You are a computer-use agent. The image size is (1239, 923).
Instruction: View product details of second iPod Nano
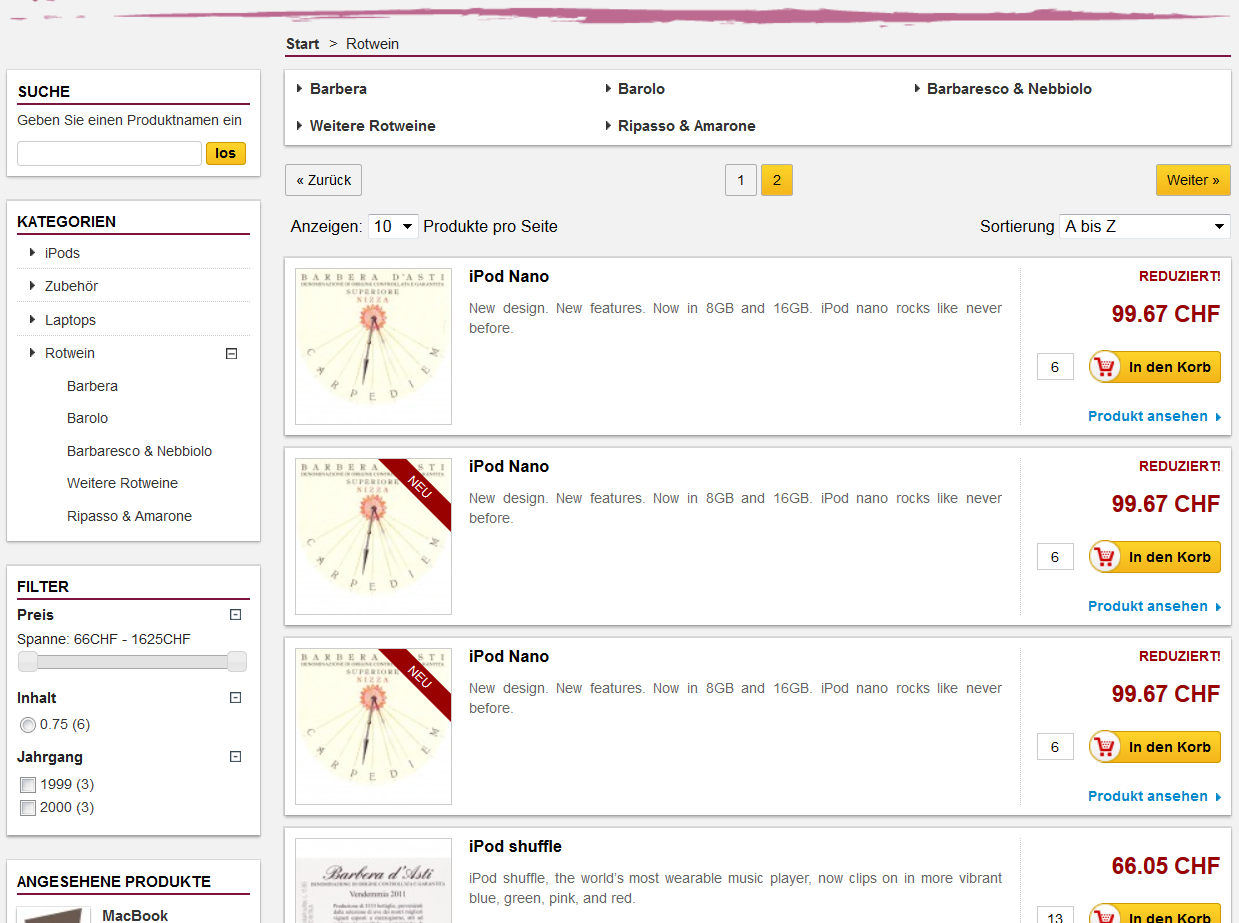1154,607
